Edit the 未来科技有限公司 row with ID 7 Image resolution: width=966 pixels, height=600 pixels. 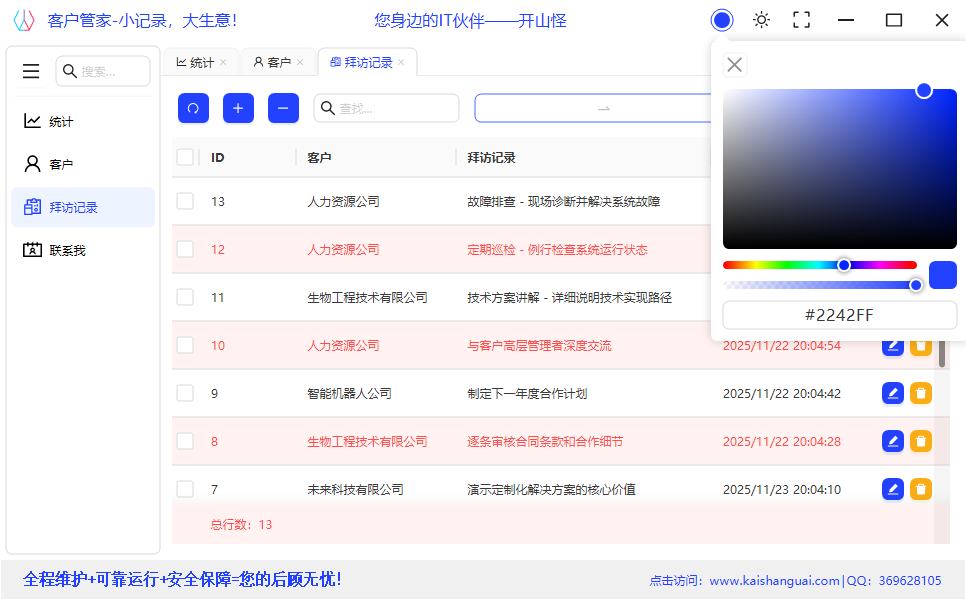click(893, 489)
